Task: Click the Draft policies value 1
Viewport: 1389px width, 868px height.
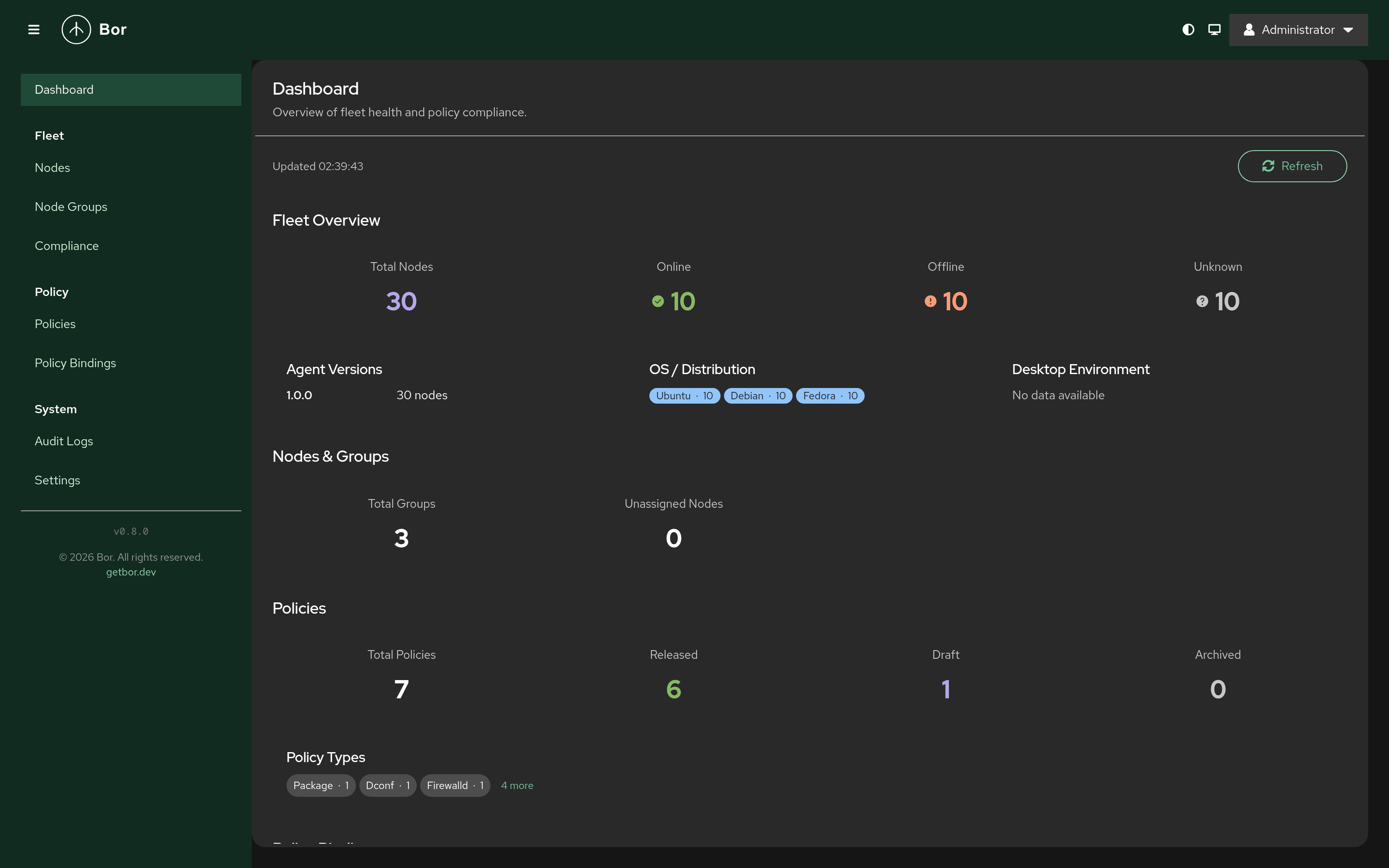Action: tap(945, 689)
